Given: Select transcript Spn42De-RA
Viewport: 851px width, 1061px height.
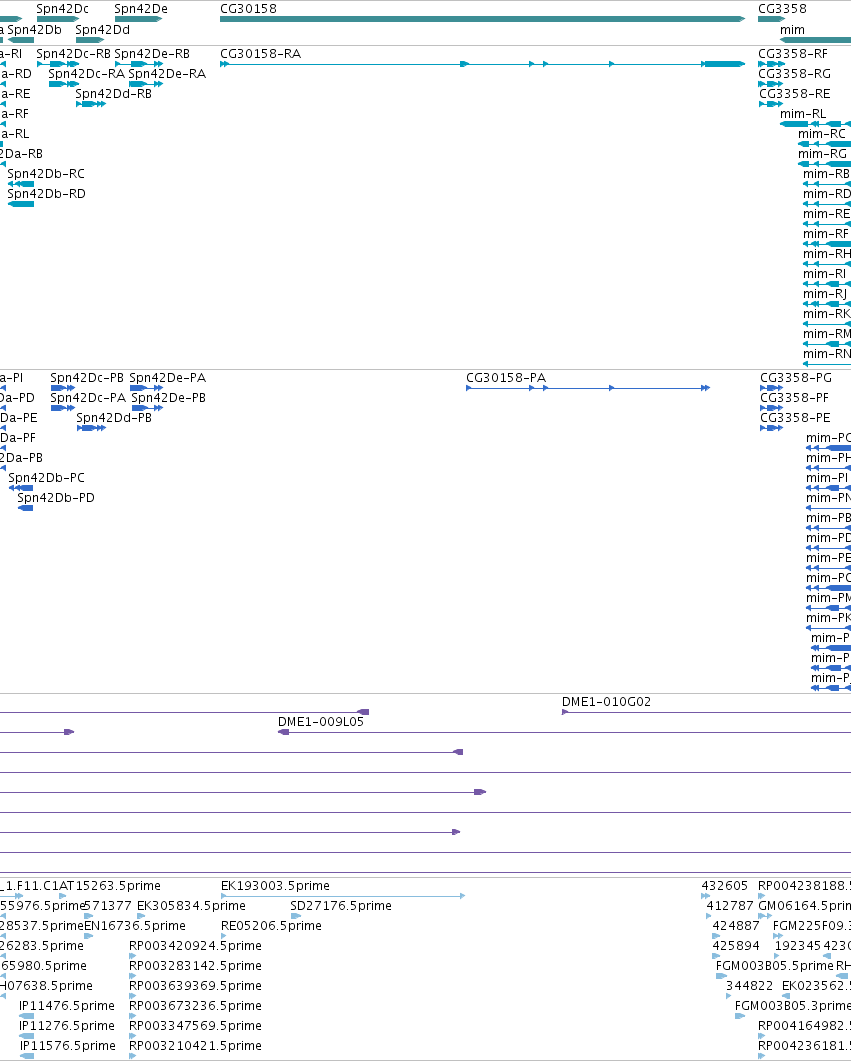Looking at the screenshot, I should [x=167, y=74].
